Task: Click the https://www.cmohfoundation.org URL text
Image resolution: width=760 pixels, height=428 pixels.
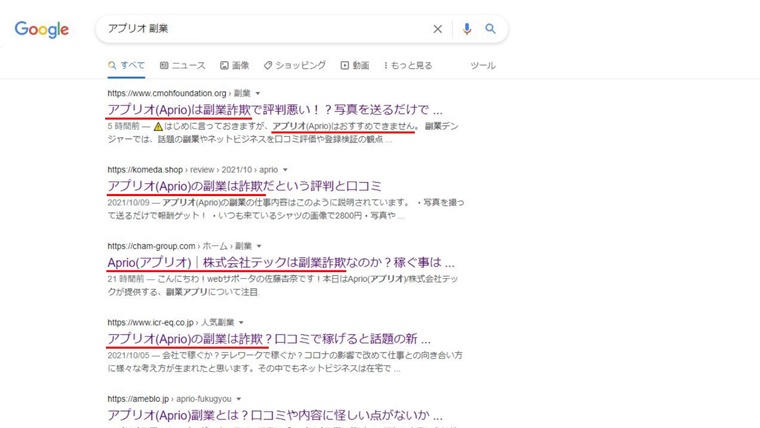Action: click(167, 93)
